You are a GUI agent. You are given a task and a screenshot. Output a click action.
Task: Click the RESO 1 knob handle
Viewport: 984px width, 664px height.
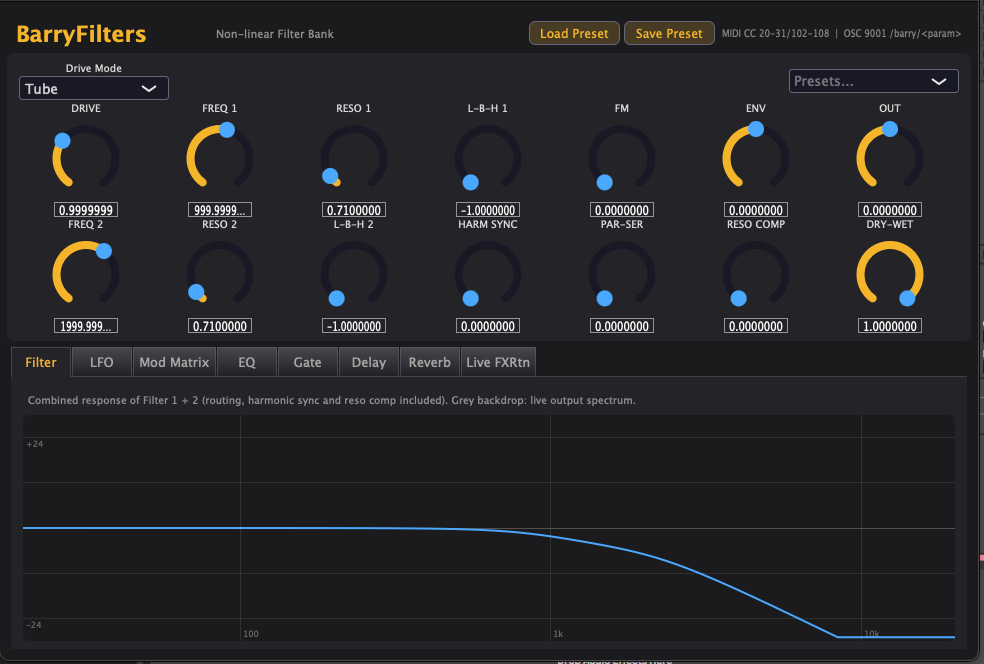coord(330,176)
